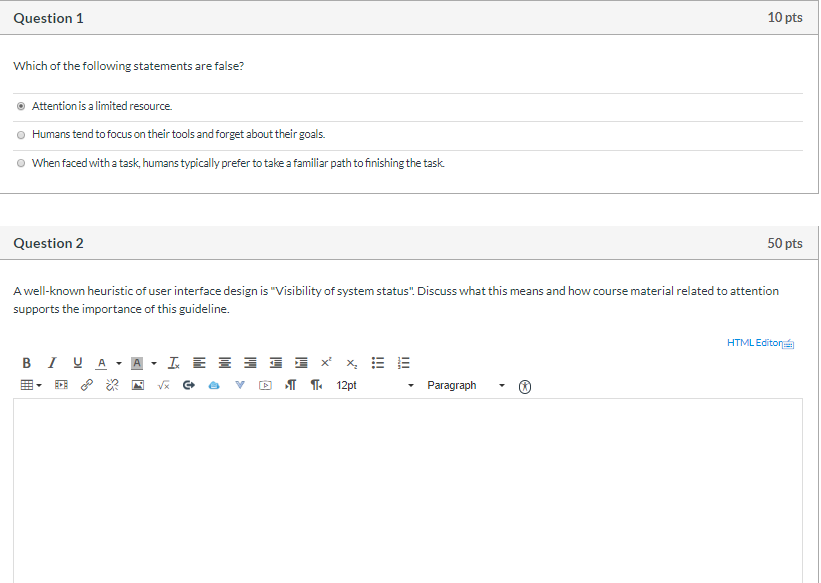Toggle Bold formatting in the editor
821x583 pixels.
(x=26, y=362)
